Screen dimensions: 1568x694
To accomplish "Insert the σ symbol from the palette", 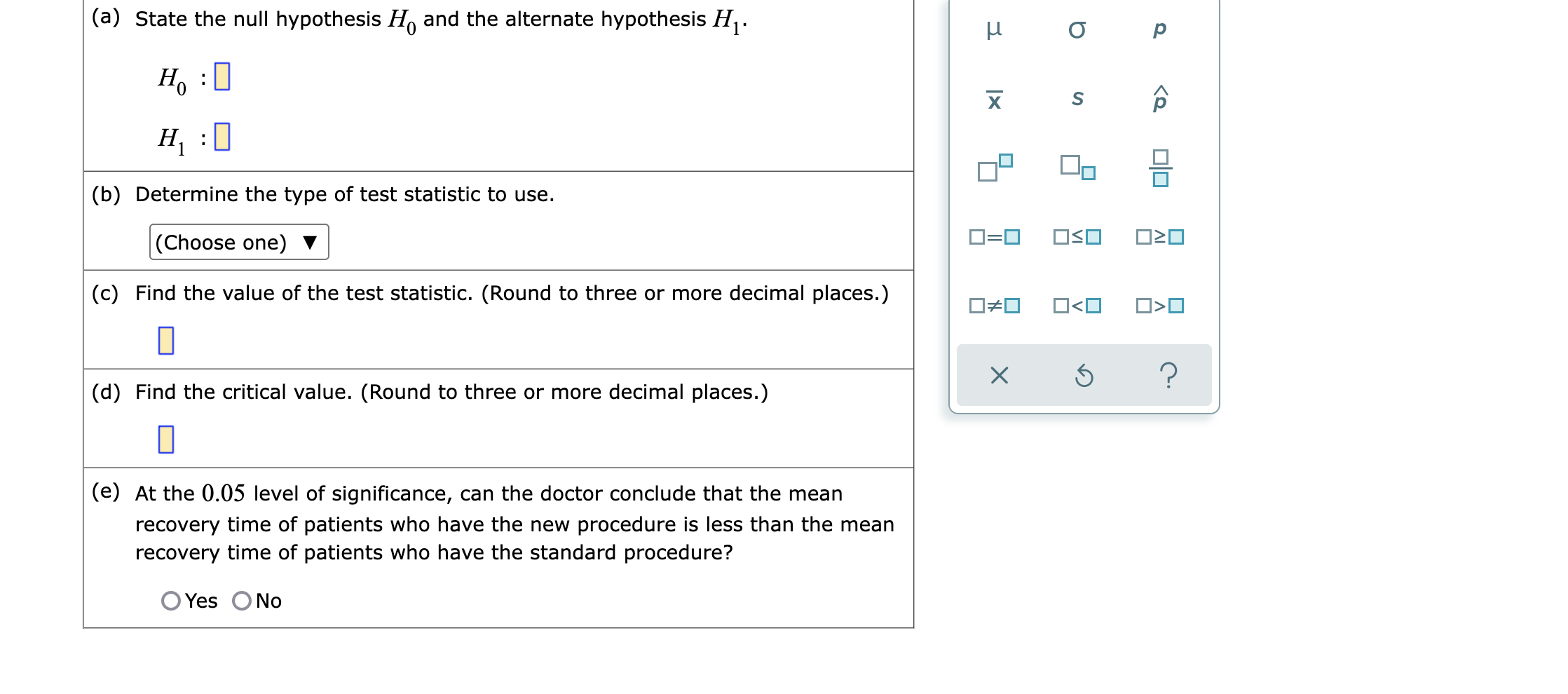I will (1078, 29).
